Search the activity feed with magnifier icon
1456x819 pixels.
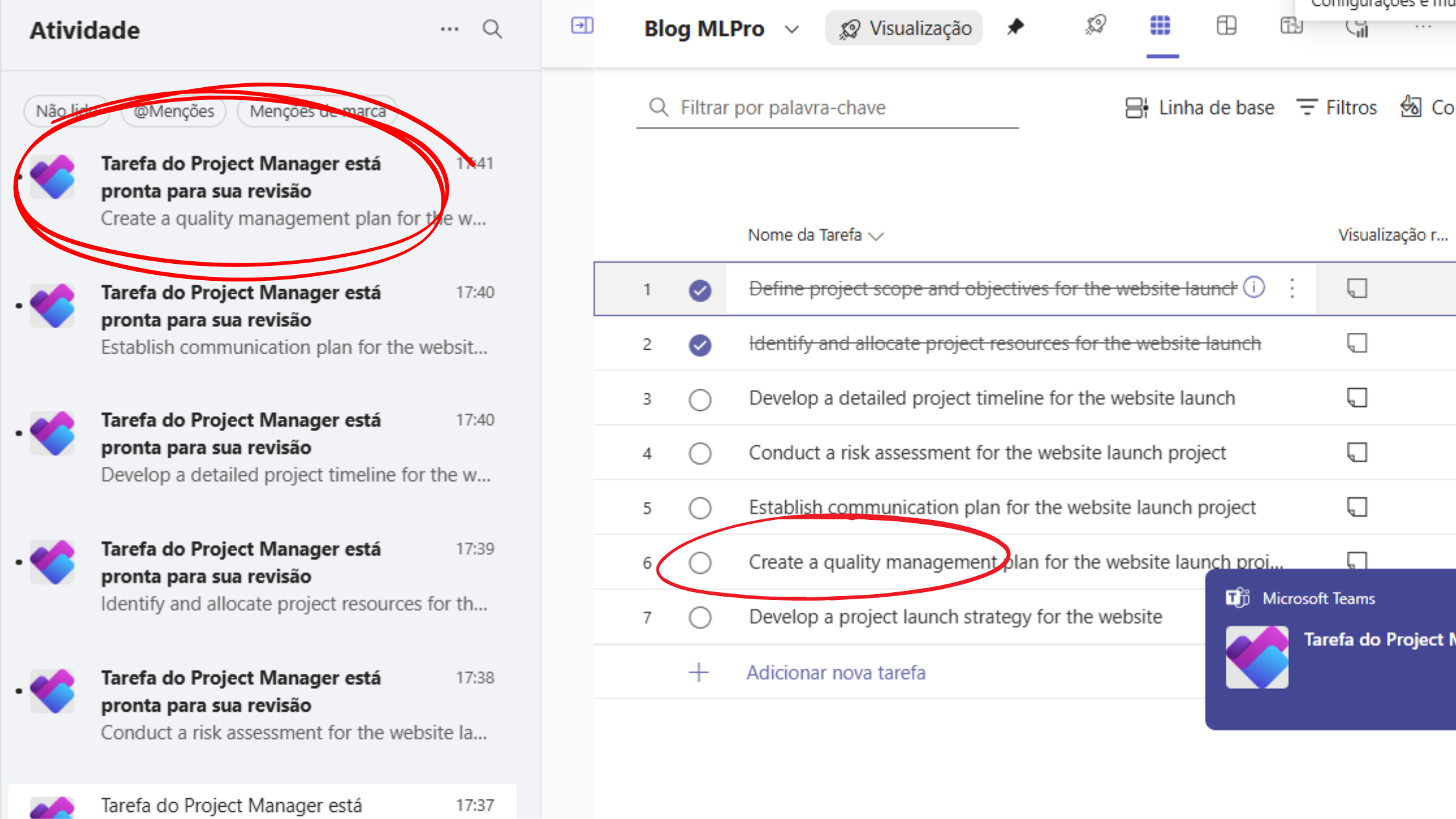click(x=492, y=29)
